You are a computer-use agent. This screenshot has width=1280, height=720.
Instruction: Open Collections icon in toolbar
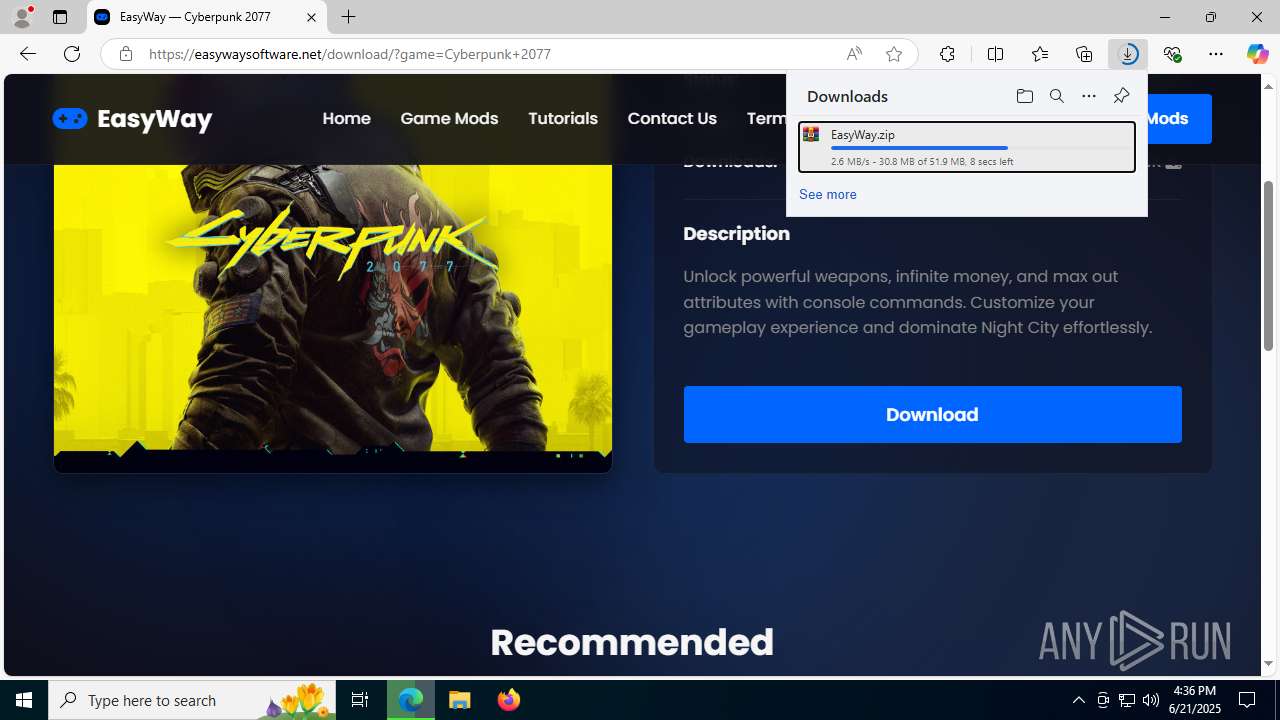click(x=1084, y=54)
